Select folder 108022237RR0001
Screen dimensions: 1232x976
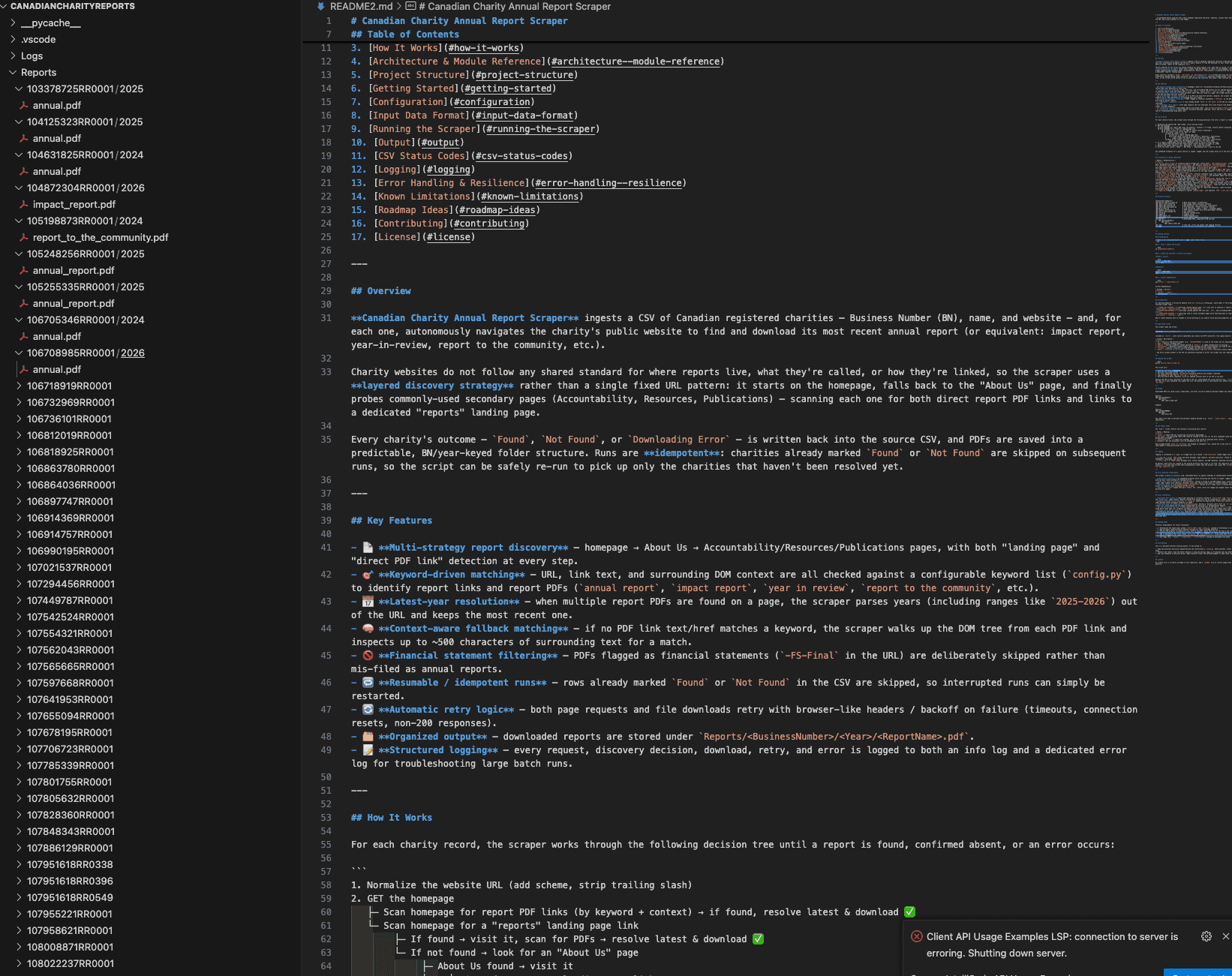coord(71,964)
